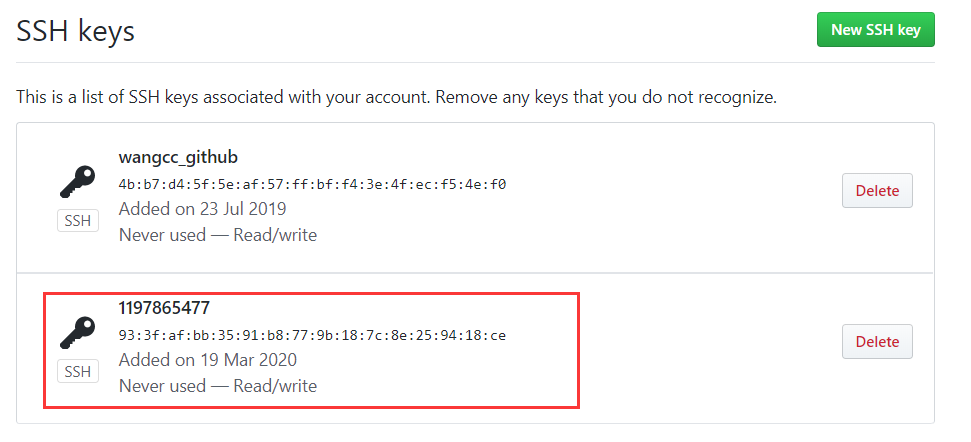
Task: Delete the wangcc_github SSH key
Action: click(877, 191)
